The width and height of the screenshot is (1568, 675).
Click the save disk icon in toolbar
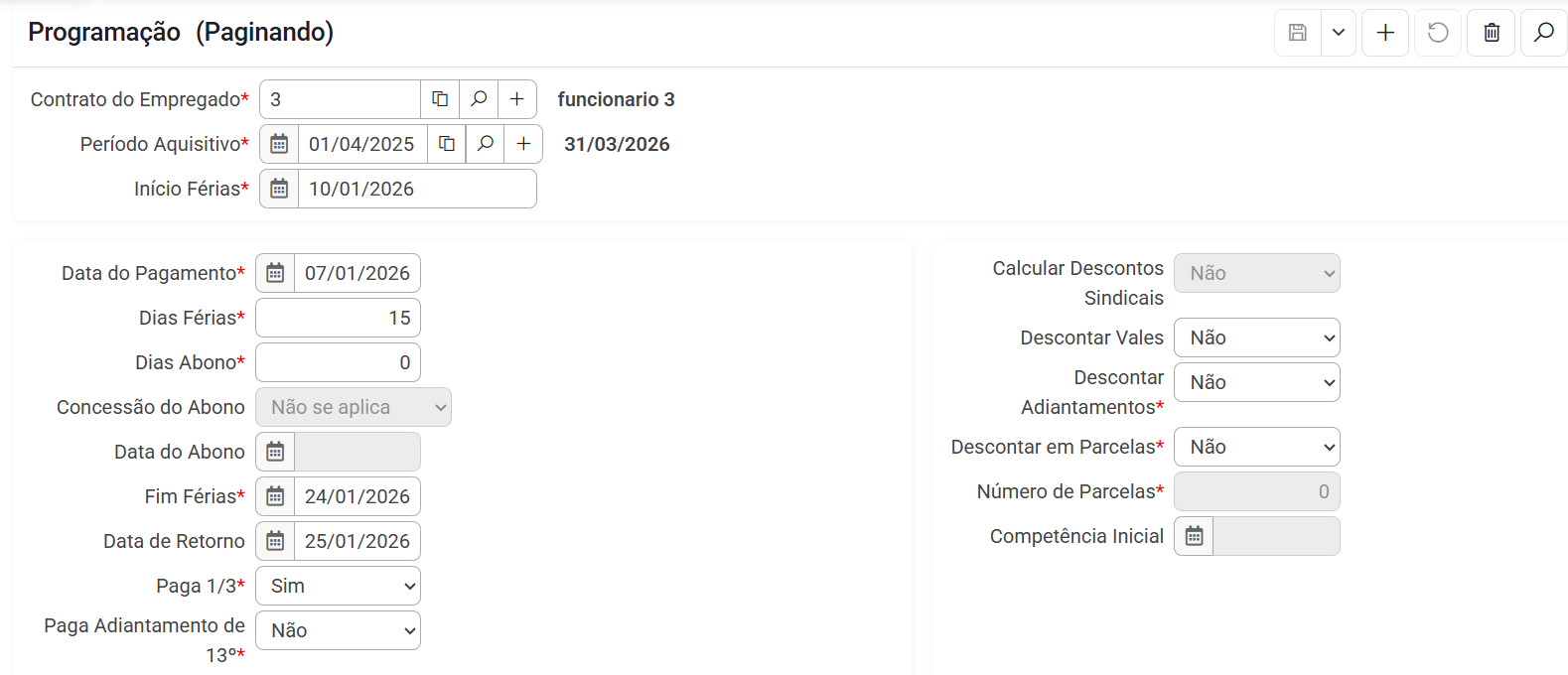[x=1297, y=33]
